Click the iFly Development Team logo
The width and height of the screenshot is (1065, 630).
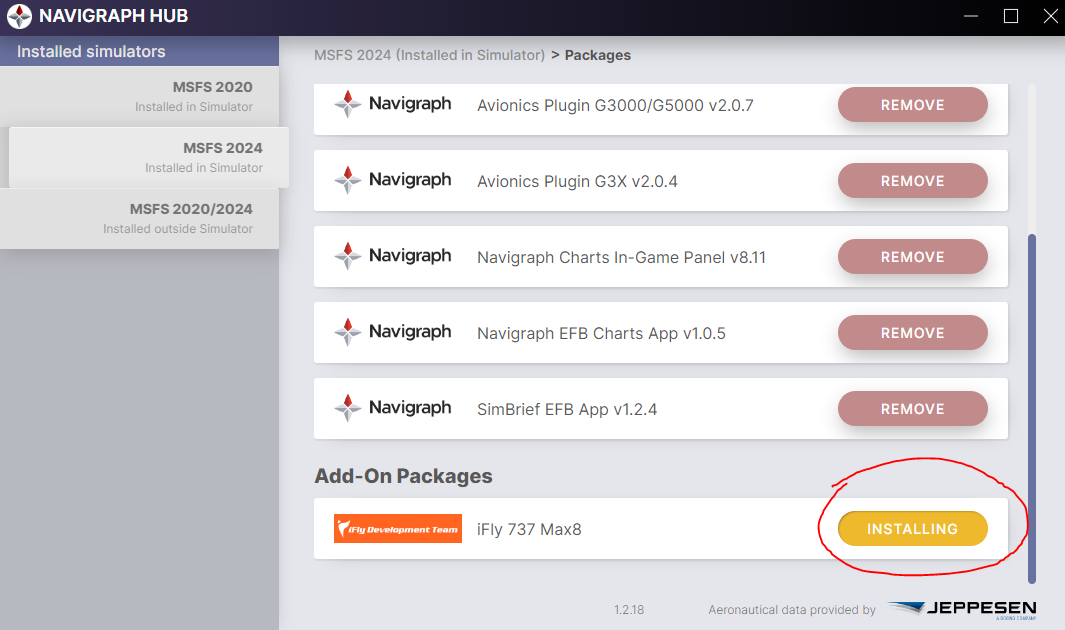coord(397,528)
